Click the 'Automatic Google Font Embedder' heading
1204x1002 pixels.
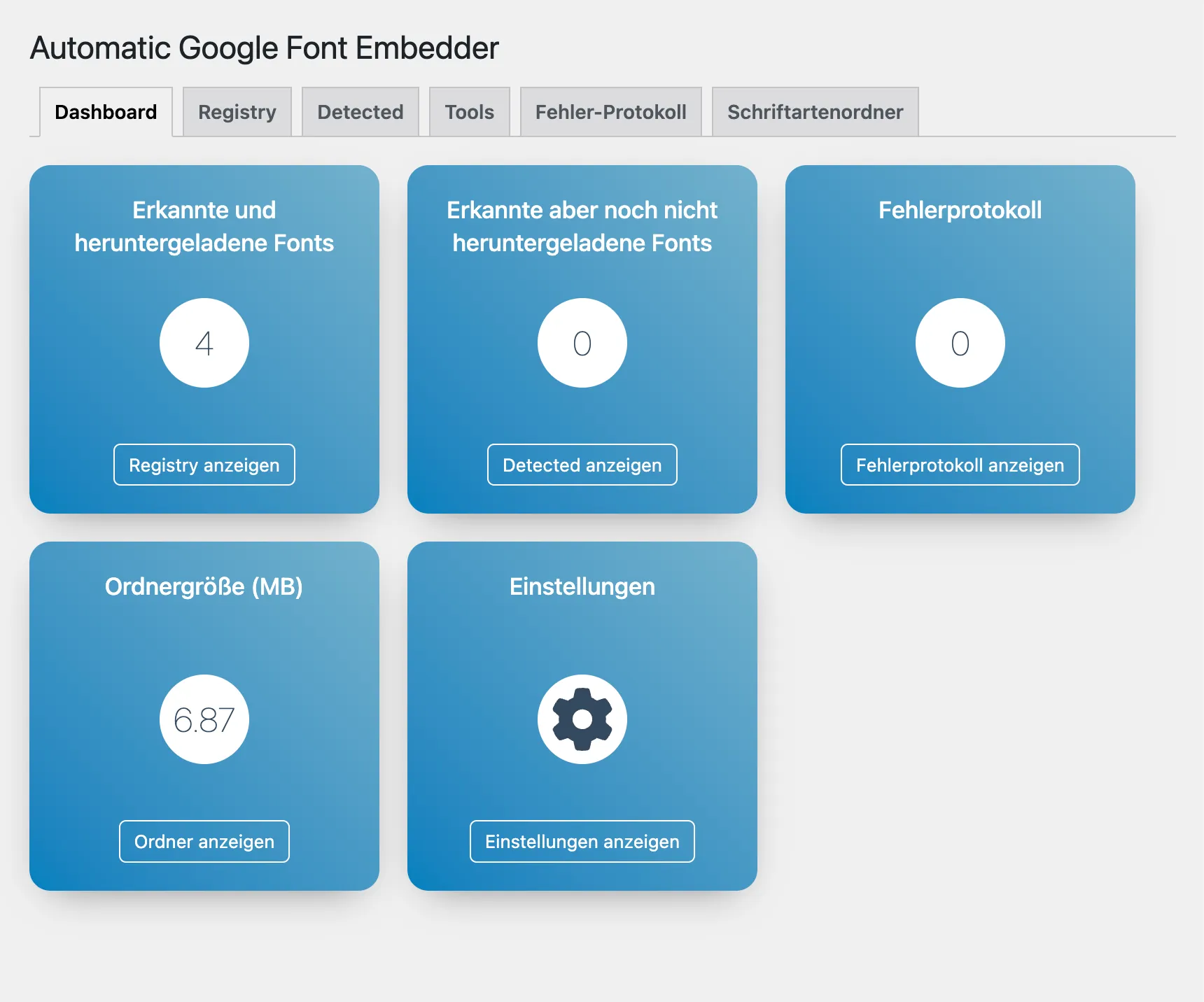coord(265,48)
